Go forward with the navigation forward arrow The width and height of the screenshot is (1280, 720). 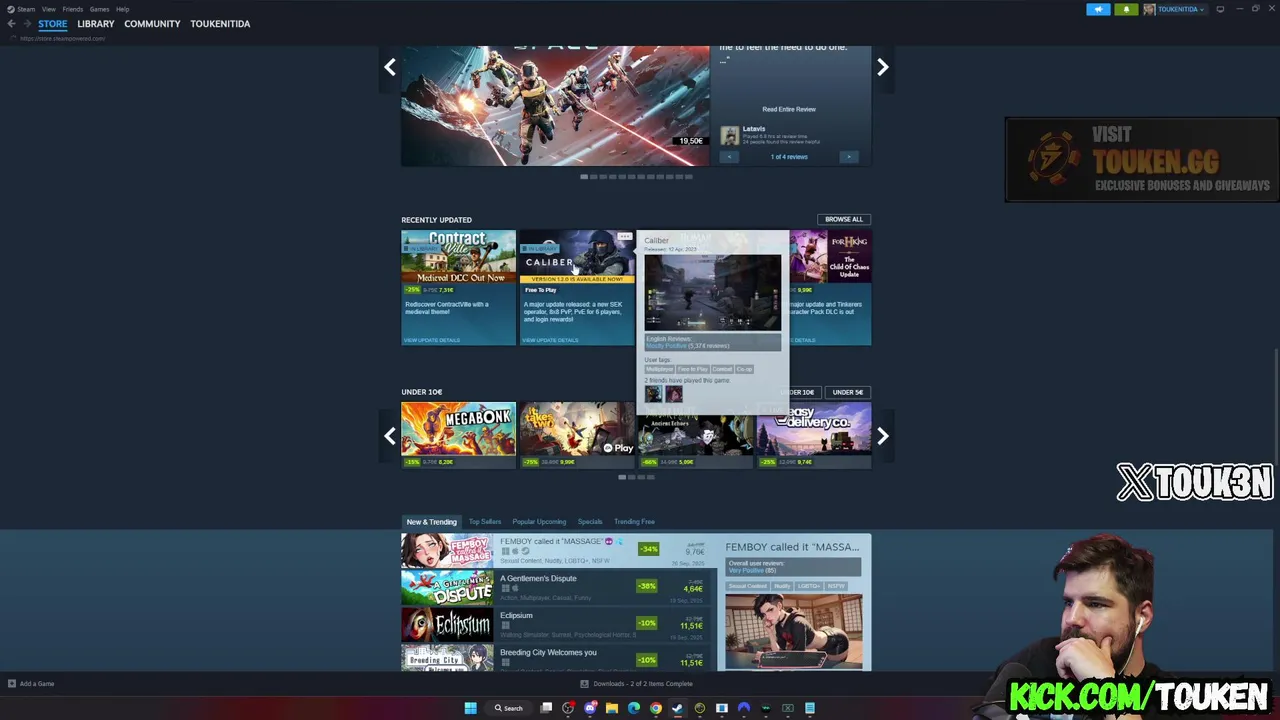point(27,23)
